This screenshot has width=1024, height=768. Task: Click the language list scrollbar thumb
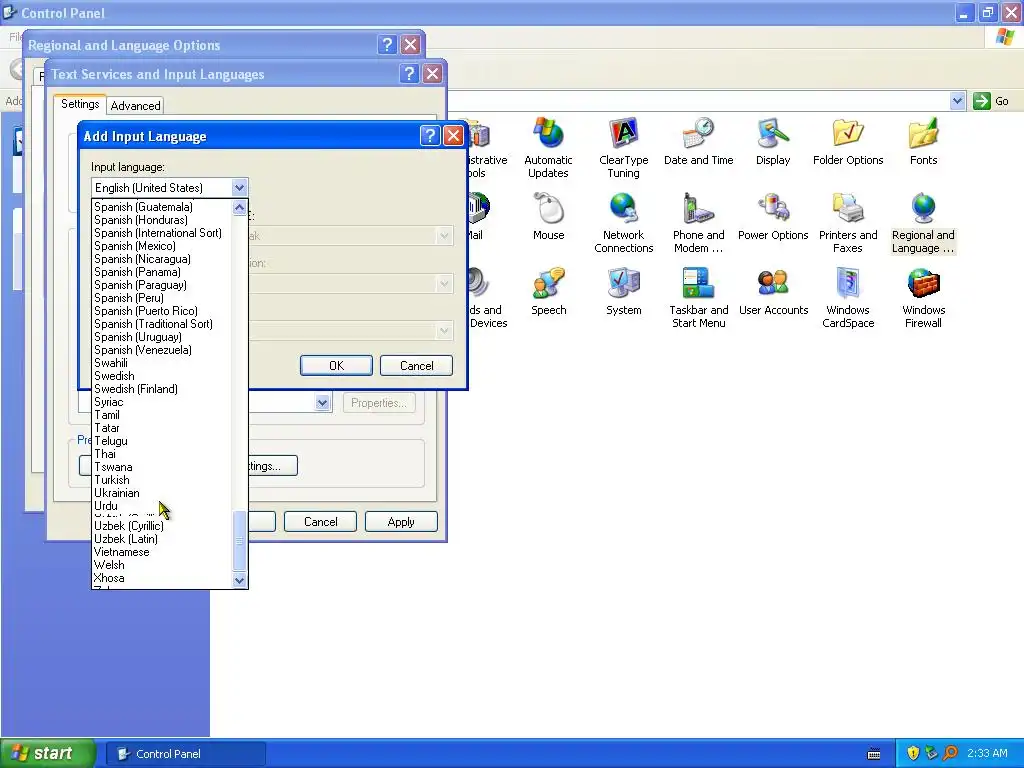(240, 541)
